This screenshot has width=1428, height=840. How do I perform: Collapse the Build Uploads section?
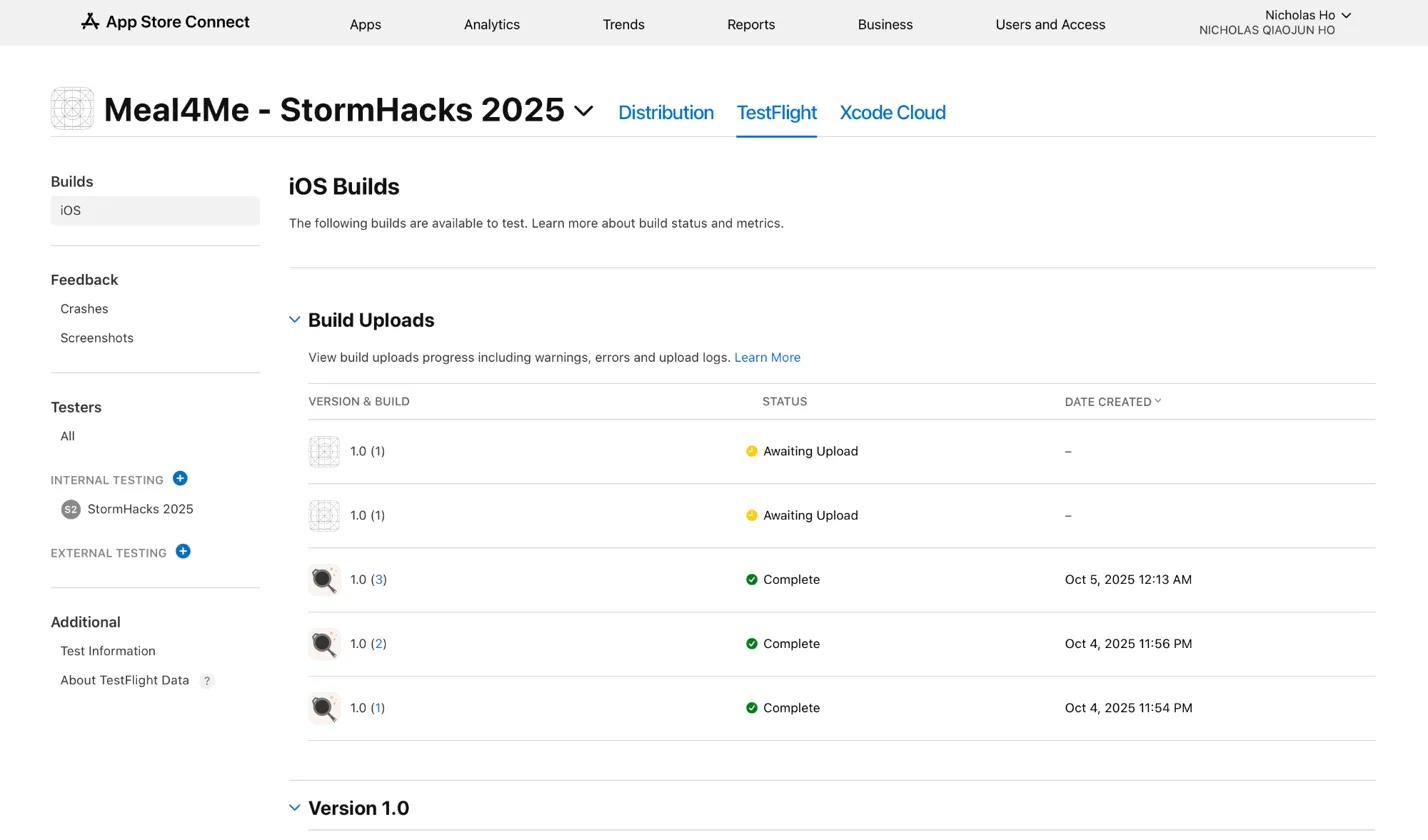(x=295, y=320)
